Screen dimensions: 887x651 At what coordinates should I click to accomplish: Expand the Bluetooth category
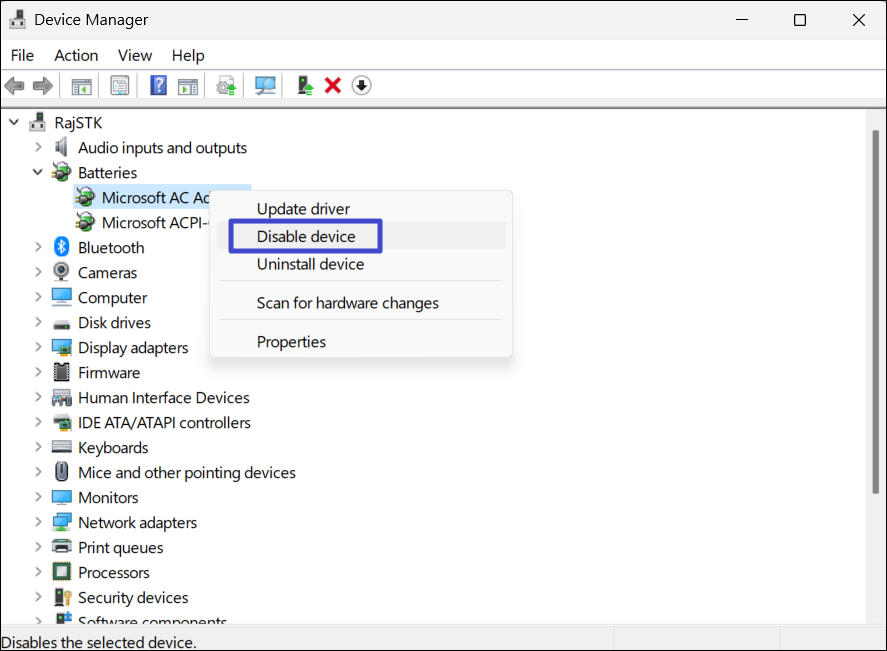click(x=38, y=248)
